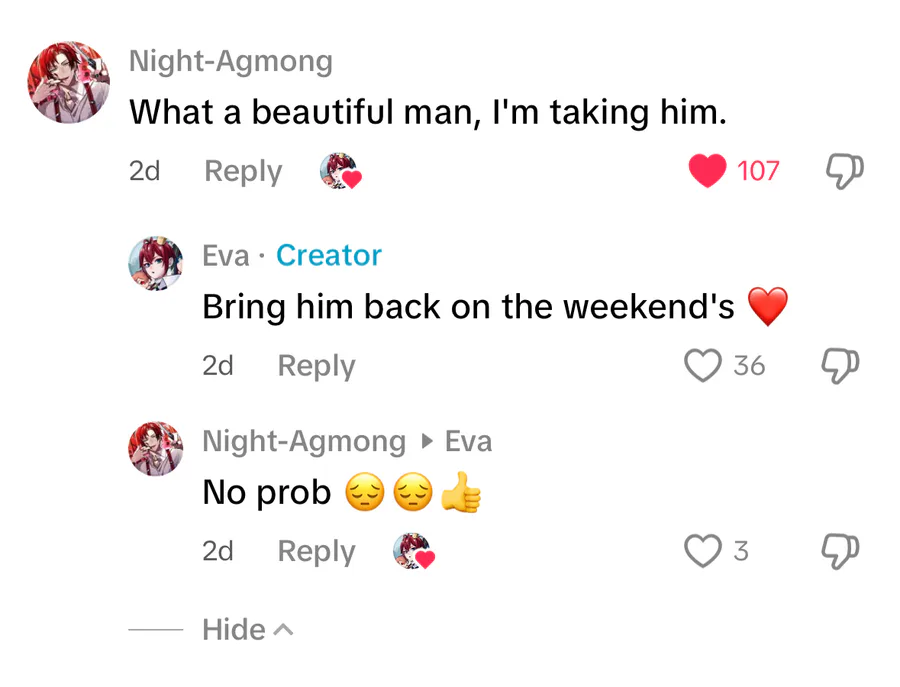
Task: Like Eva's 'Bring him back' reply
Action: [703, 366]
